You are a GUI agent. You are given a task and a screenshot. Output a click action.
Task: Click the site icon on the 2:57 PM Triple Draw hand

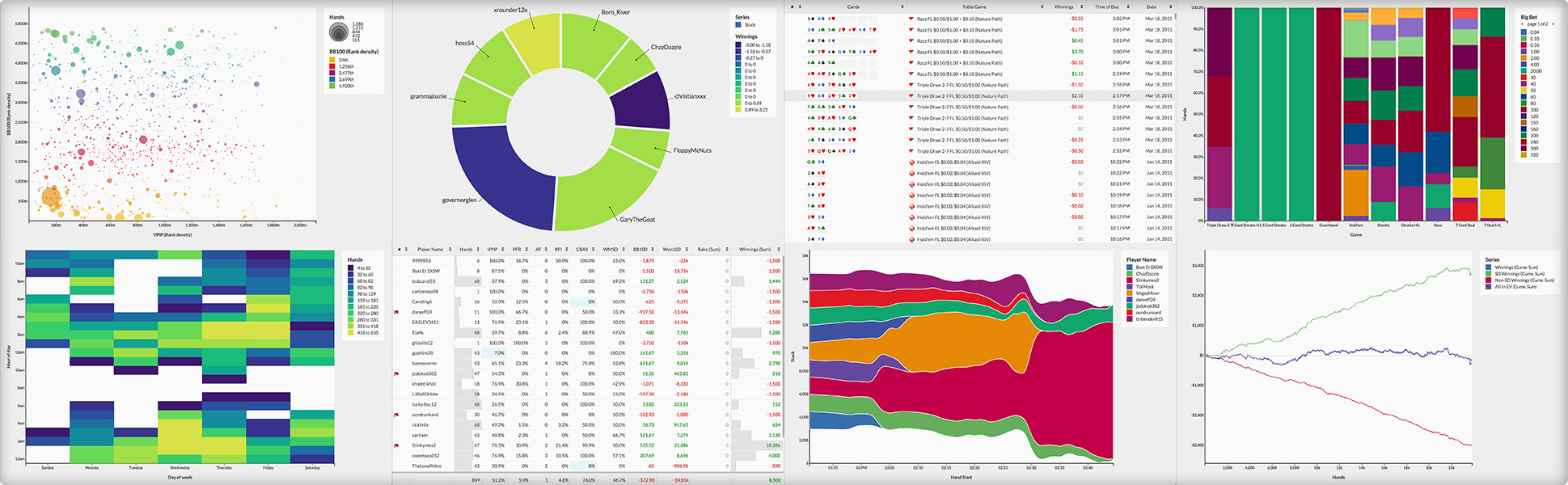pyautogui.click(x=912, y=96)
